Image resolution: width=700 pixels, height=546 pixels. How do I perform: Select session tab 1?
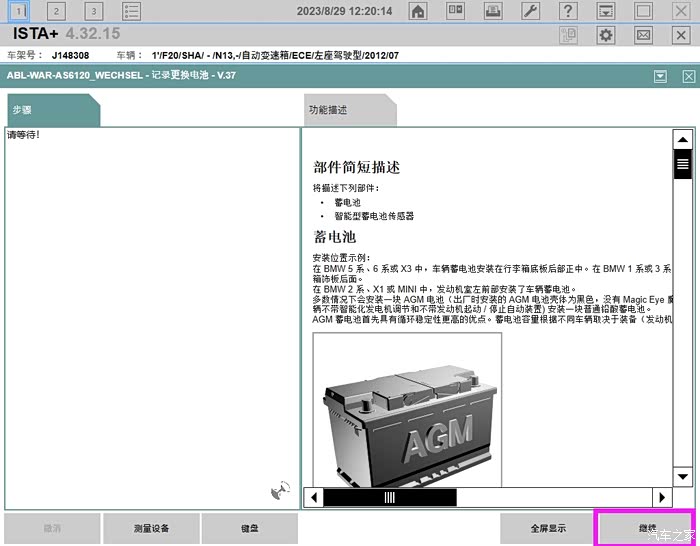[19, 11]
